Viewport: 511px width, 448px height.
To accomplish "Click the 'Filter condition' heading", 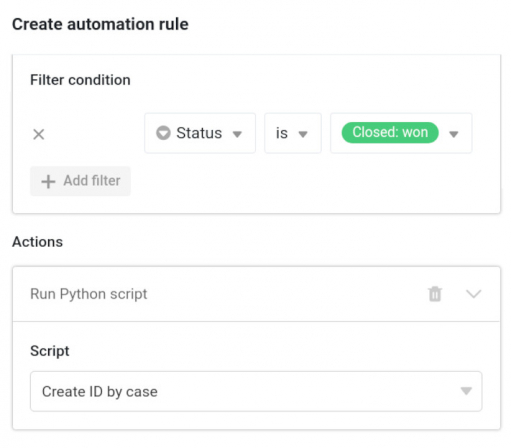I will point(80,80).
